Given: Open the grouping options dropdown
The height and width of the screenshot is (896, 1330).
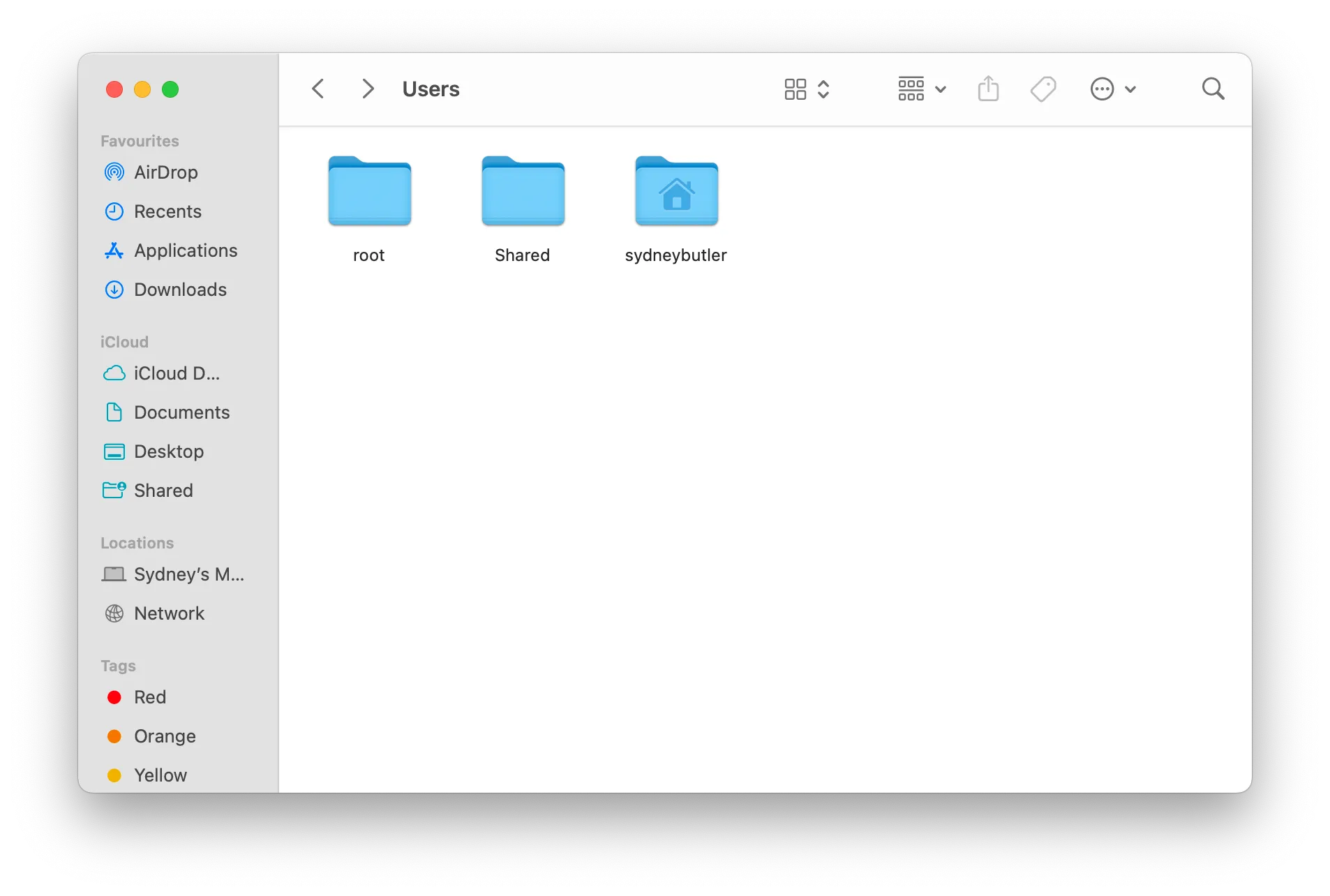Looking at the screenshot, I should 920,89.
